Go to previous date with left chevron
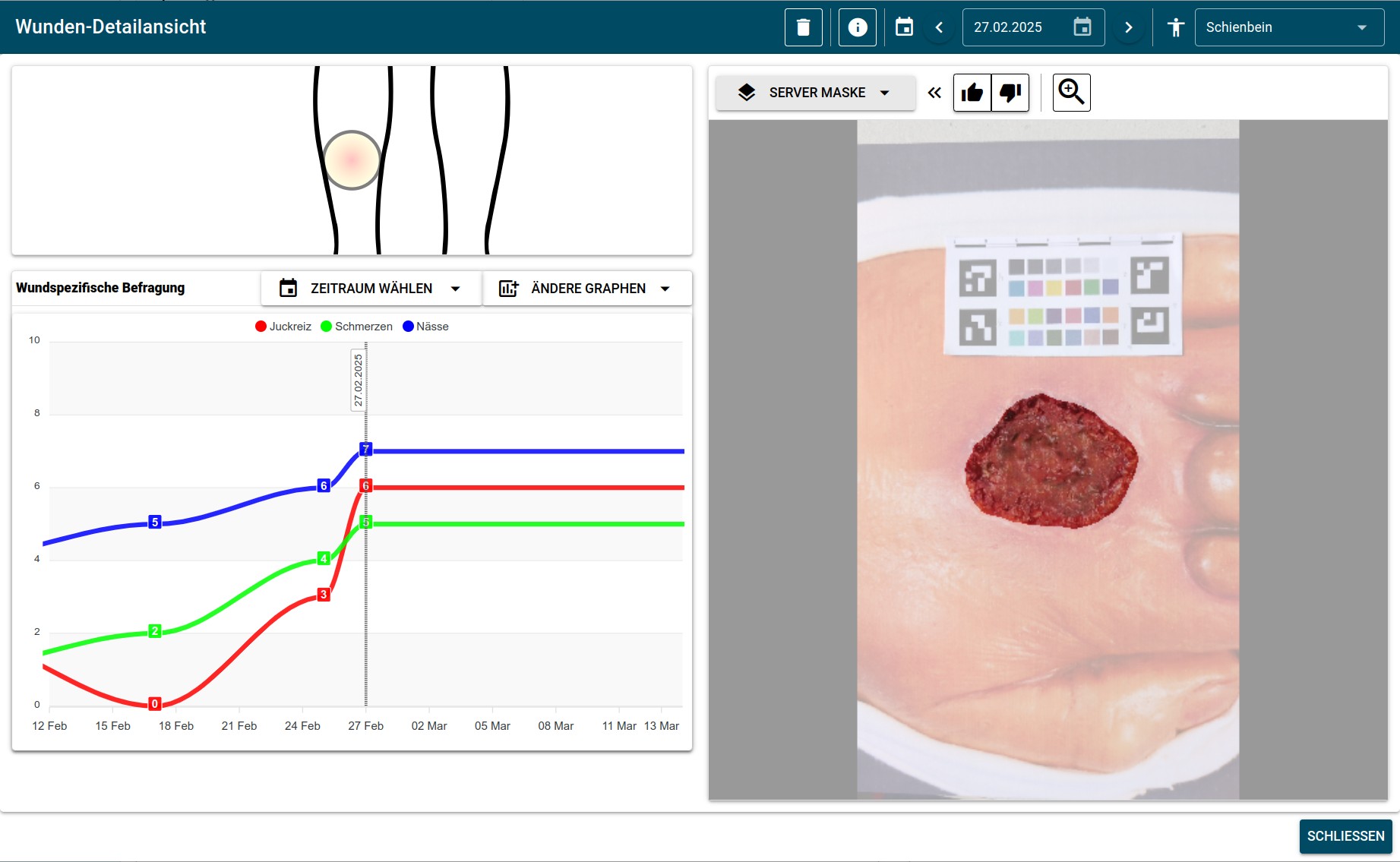 click(x=939, y=27)
